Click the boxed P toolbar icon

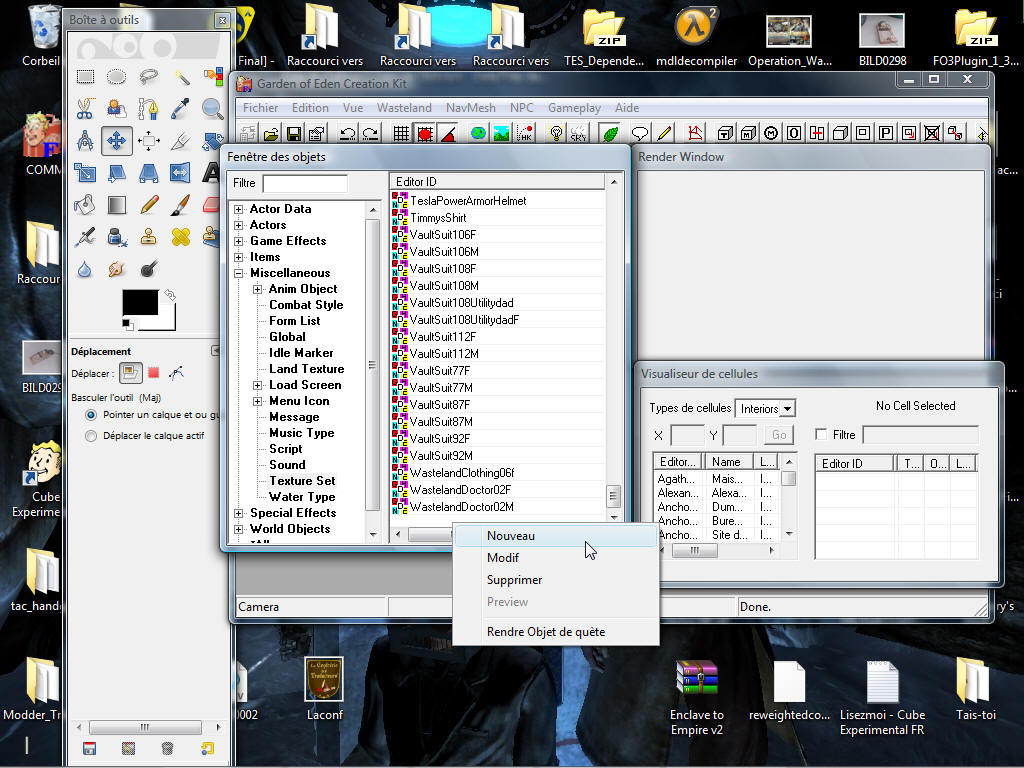click(x=886, y=133)
